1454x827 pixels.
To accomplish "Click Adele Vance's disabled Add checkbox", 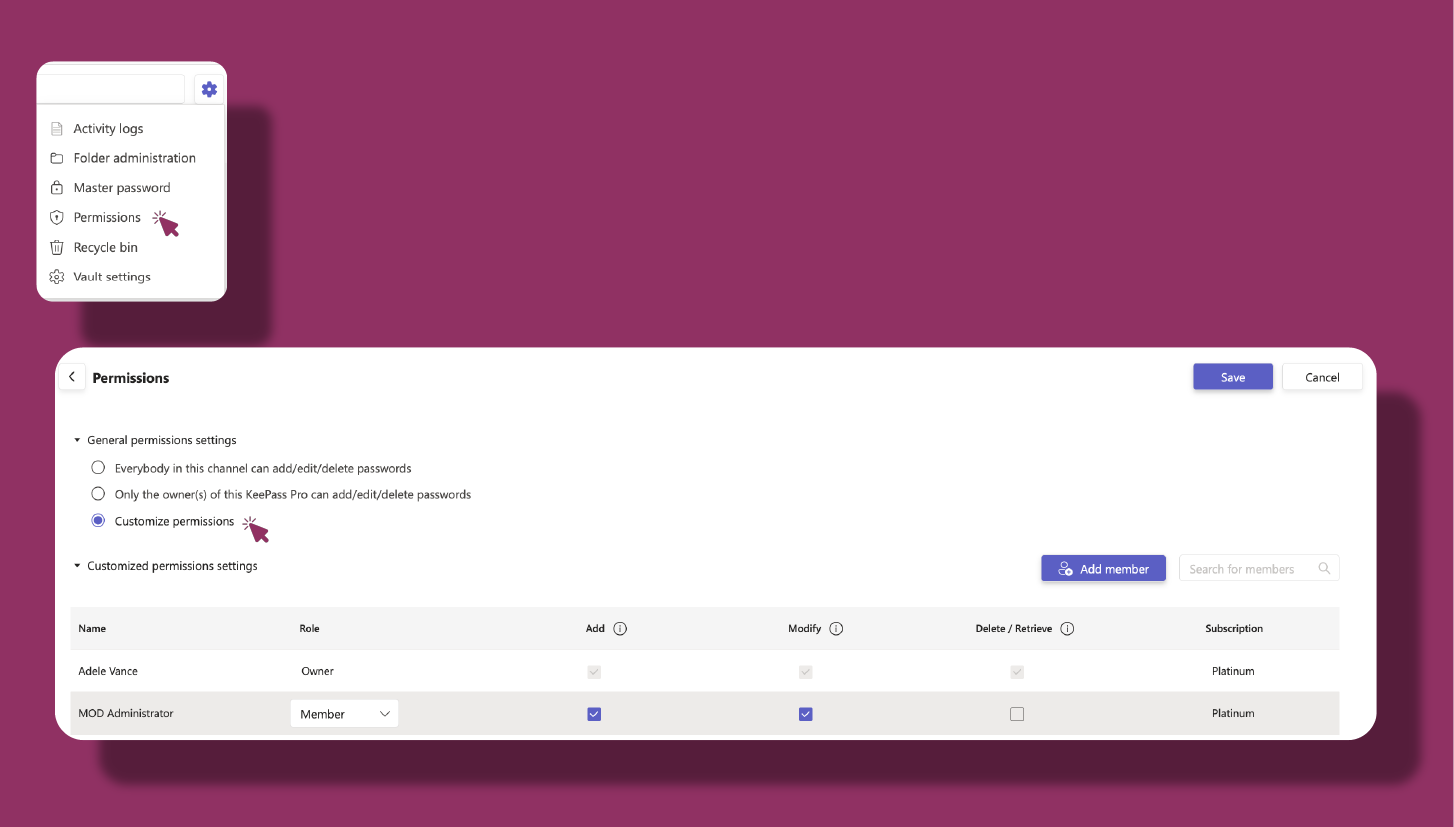I will (x=594, y=672).
